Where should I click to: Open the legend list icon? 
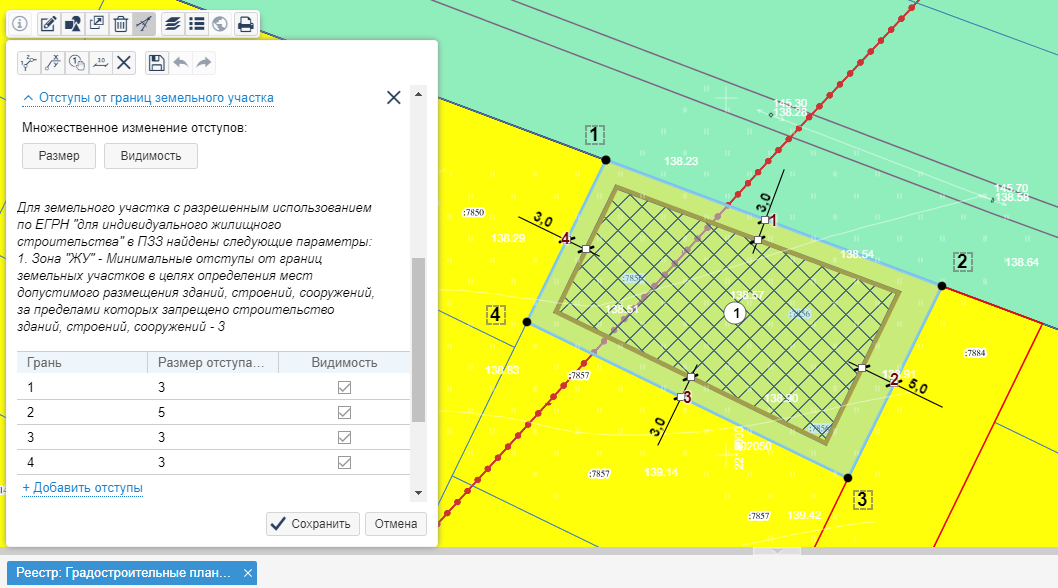tap(196, 23)
